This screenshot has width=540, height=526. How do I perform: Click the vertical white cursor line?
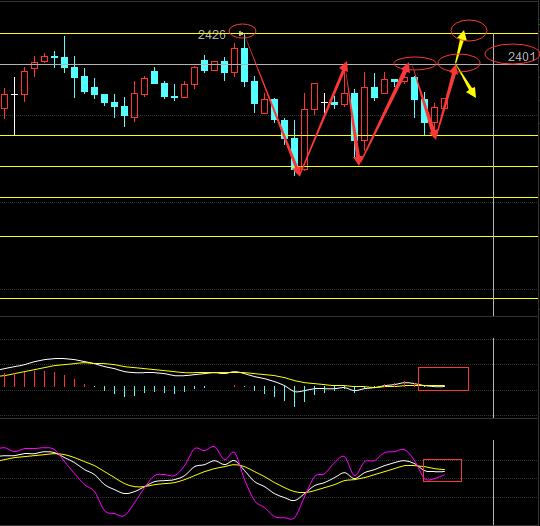494,172
